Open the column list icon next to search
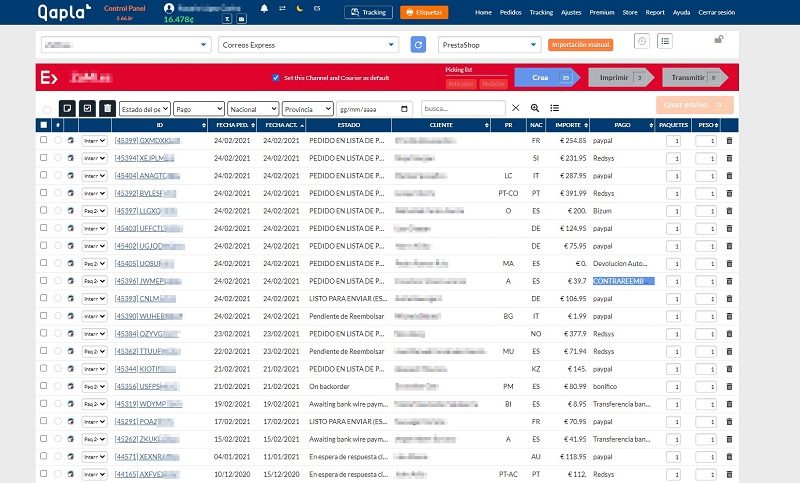The height and width of the screenshot is (483, 800). point(555,108)
